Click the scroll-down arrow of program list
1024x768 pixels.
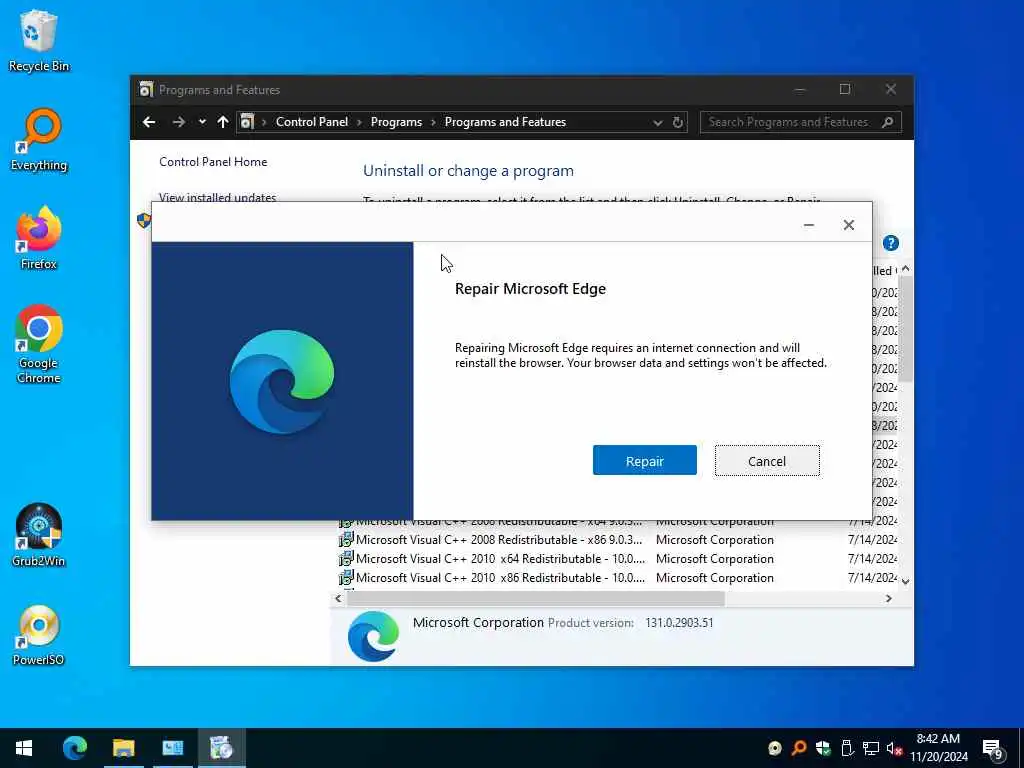905,581
